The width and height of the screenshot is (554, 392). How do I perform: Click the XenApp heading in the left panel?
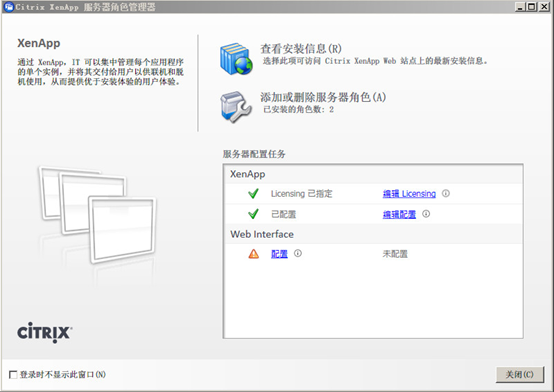click(39, 43)
